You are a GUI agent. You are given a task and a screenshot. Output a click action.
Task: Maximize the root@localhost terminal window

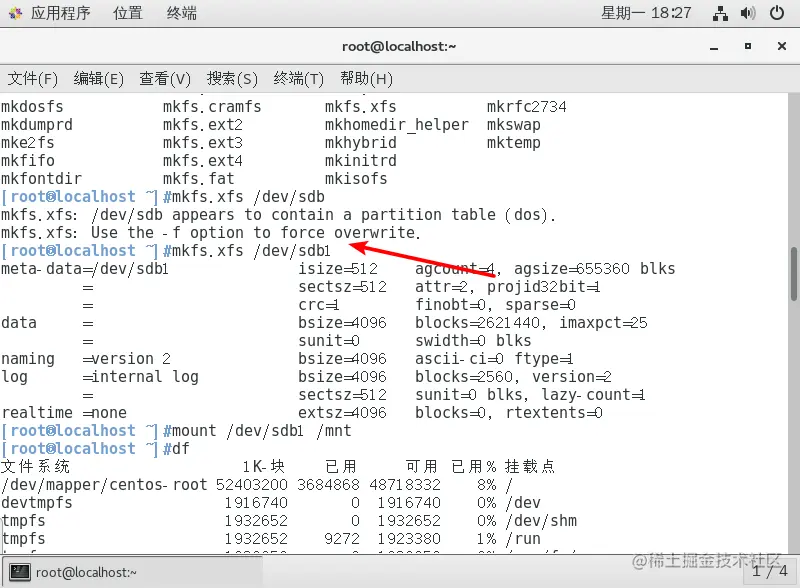[x=747, y=46]
